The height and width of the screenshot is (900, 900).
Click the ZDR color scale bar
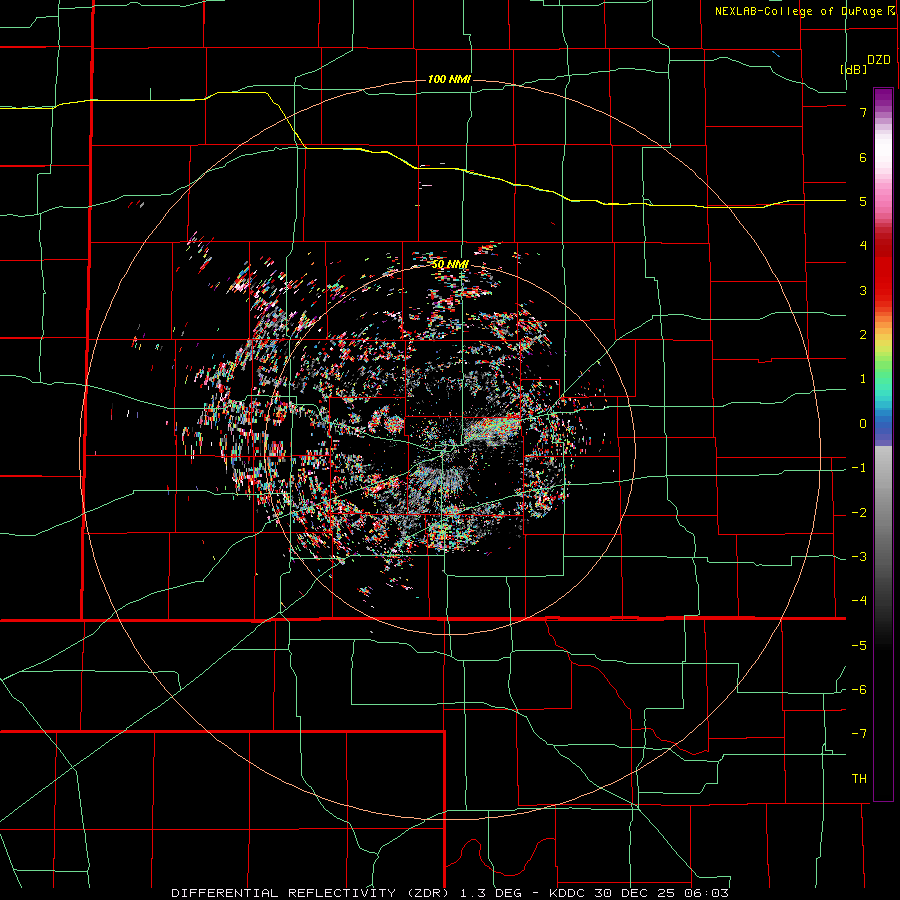883,444
